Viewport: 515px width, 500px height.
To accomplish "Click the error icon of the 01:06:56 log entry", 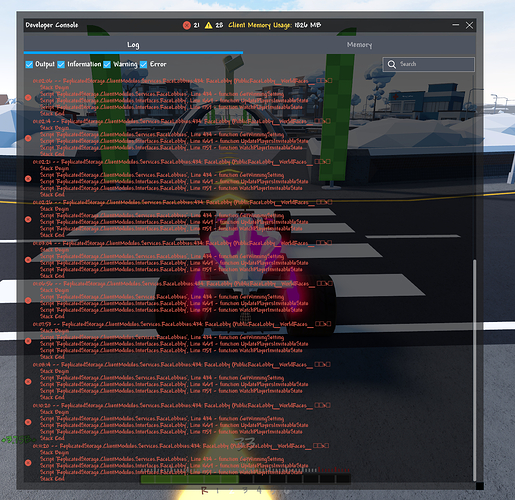I will pos(28,300).
